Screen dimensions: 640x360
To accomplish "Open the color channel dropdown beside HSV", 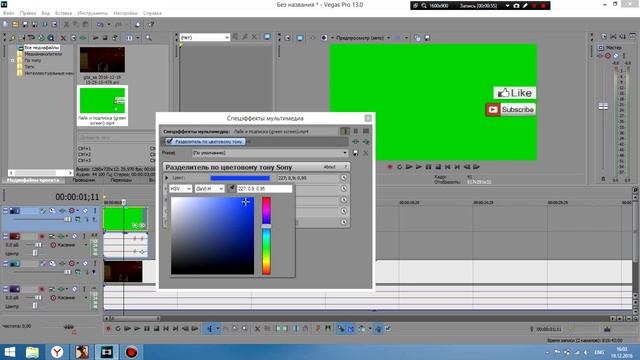I will [x=209, y=189].
